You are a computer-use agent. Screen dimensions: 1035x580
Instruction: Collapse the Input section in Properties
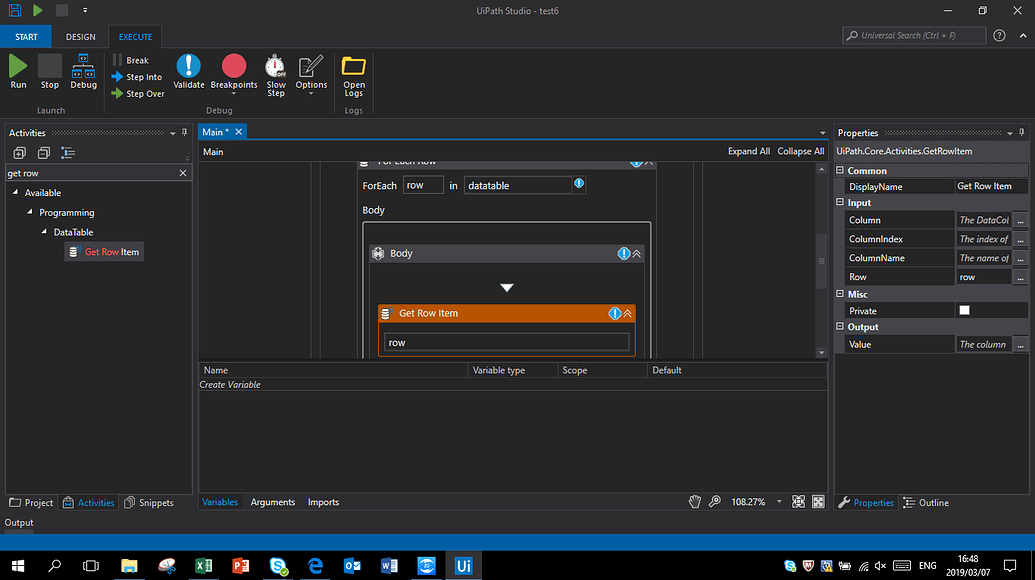click(841, 203)
